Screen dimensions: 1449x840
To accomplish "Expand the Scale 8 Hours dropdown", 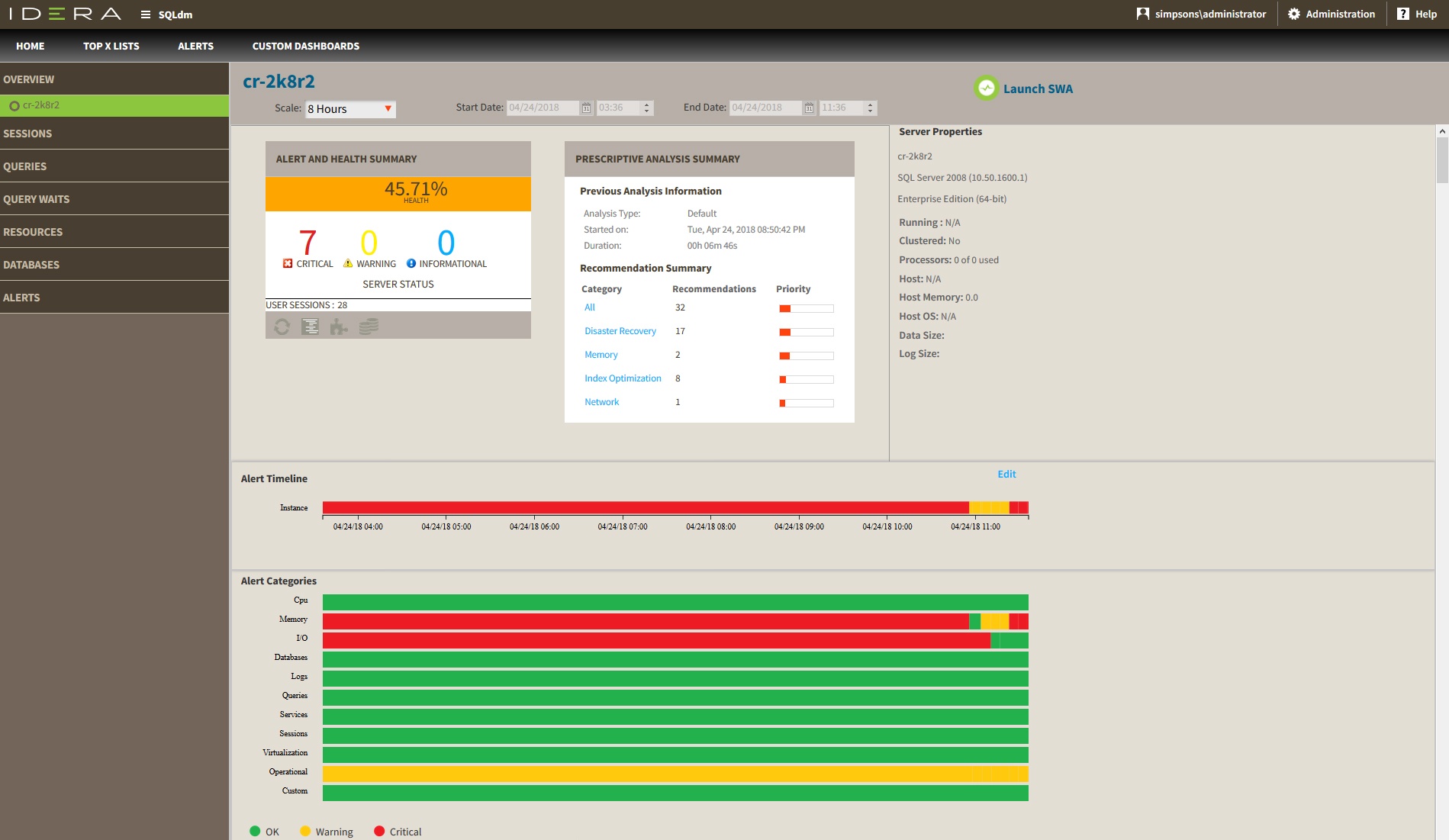I will 388,109.
